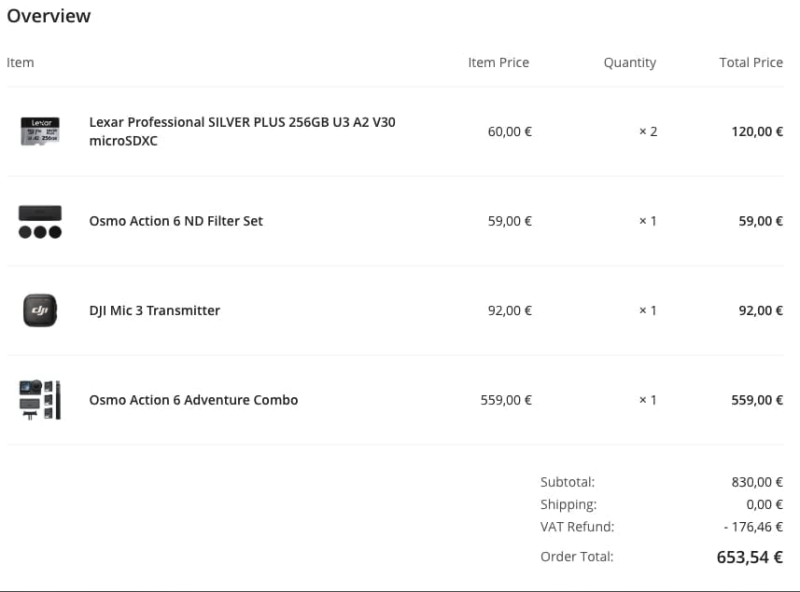Image resolution: width=800 pixels, height=592 pixels.
Task: Click the Lexar microSD card thumbnail
Action: 40,131
